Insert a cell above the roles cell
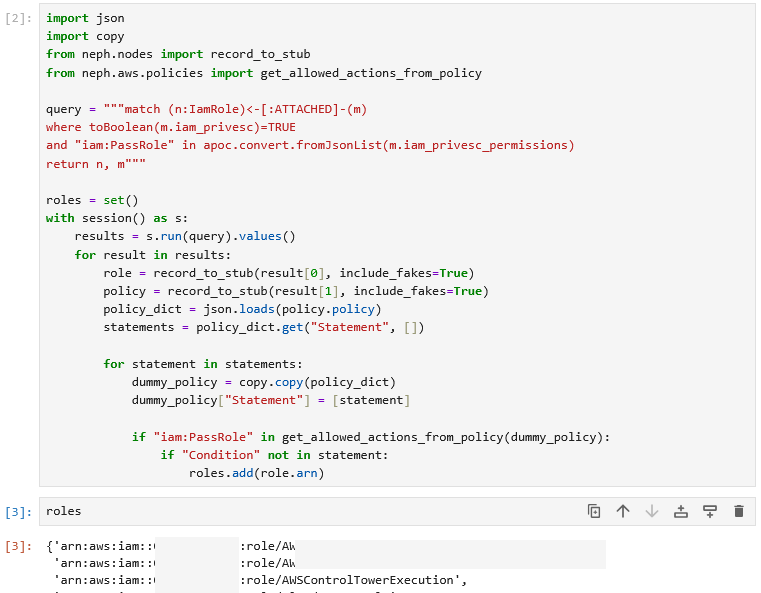This screenshot has width=761, height=593. (x=681, y=511)
